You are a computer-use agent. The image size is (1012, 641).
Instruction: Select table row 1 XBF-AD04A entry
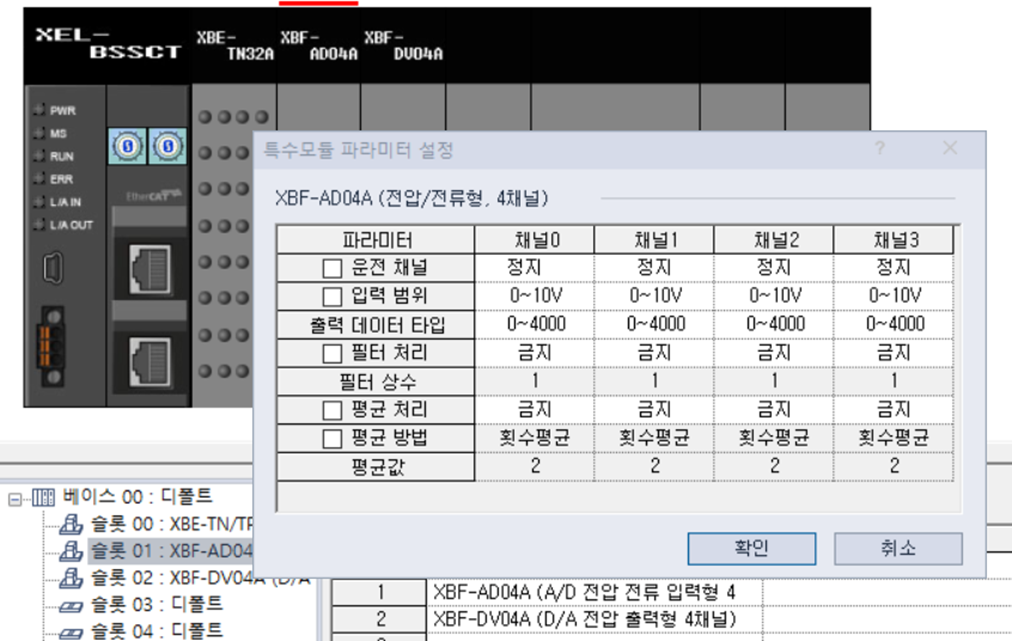(x=594, y=592)
